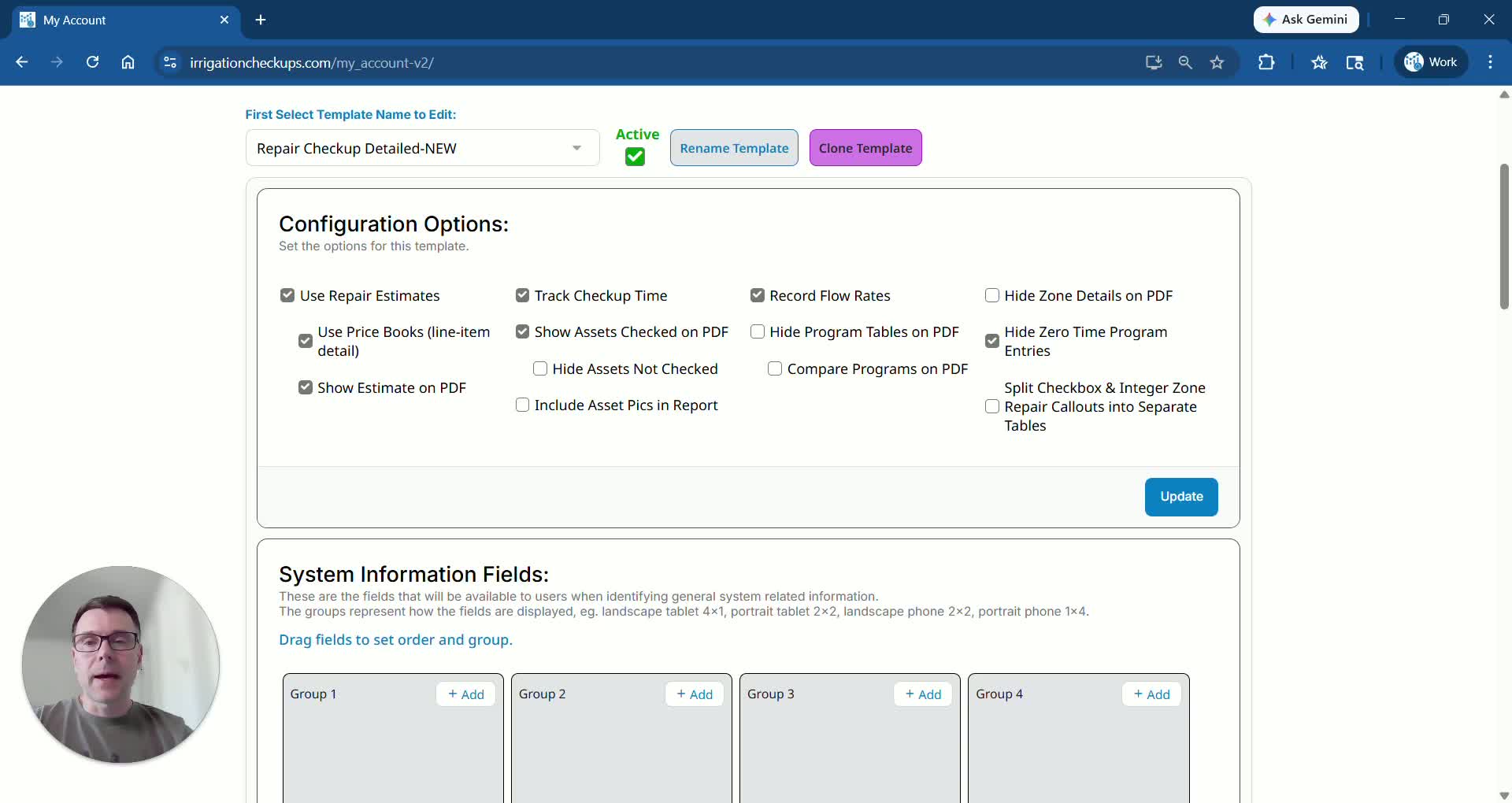1512x803 pixels.
Task: Click 'Drag fields to set order and group.' text
Action: (x=395, y=640)
